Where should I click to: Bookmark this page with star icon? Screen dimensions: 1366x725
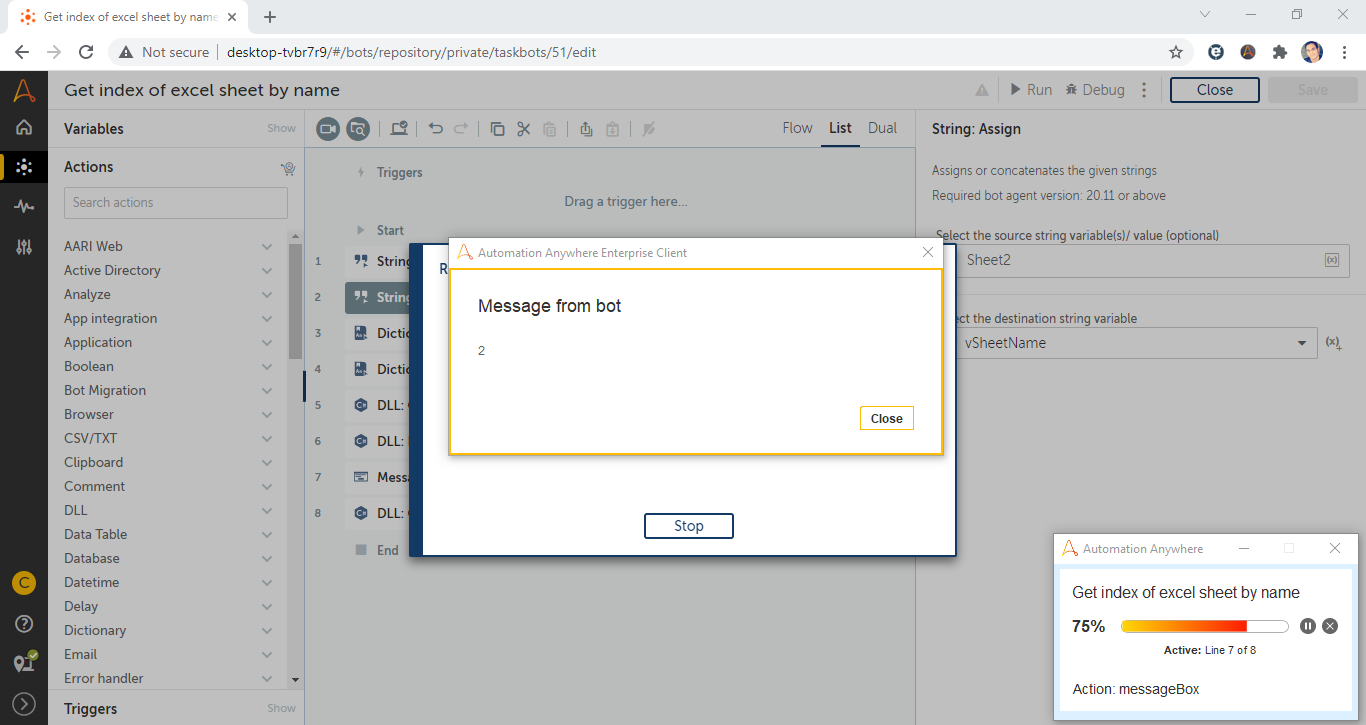pos(1176,52)
